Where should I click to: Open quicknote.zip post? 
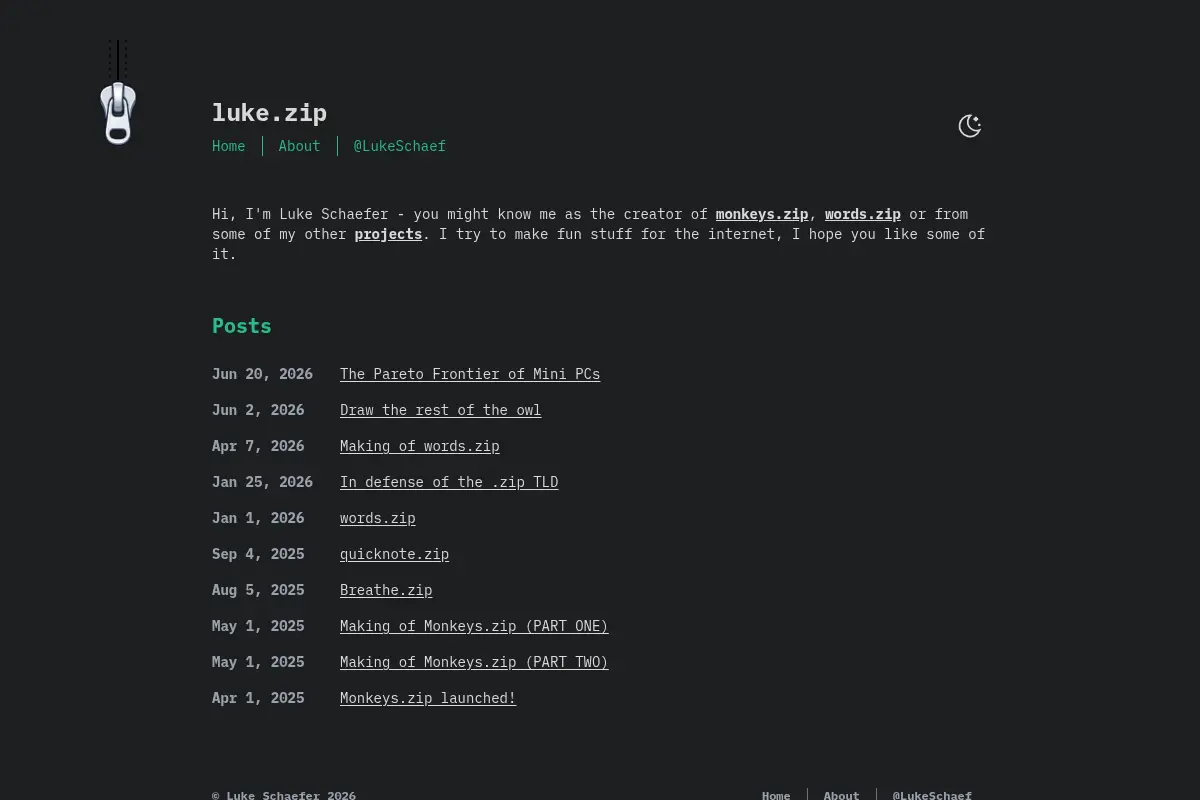pyautogui.click(x=394, y=554)
